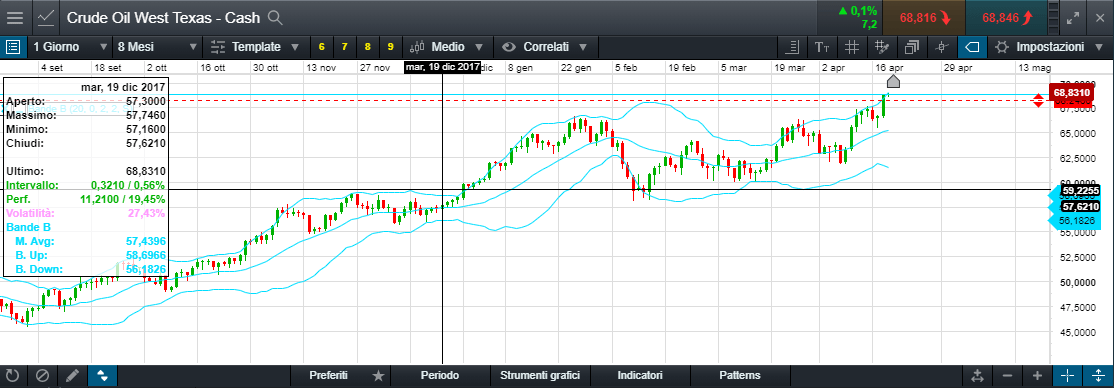The height and width of the screenshot is (388, 1114).
Task: Open the Strumenti grafici menu
Action: click(541, 376)
